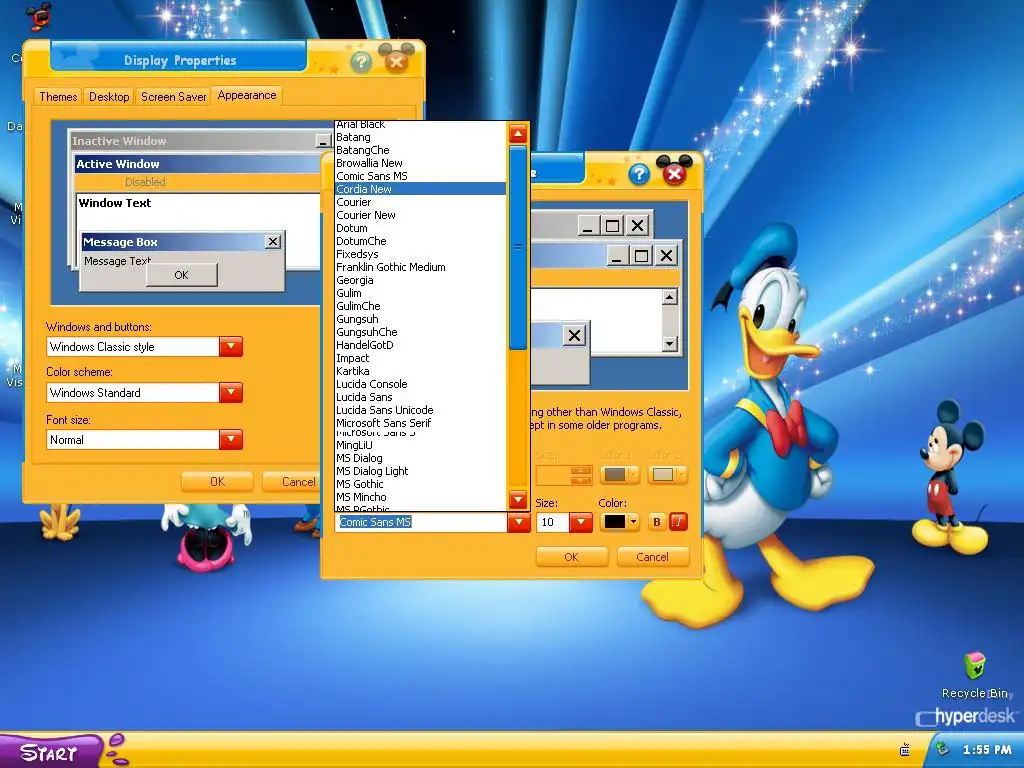Expand the Font size dropdown

pos(231,440)
